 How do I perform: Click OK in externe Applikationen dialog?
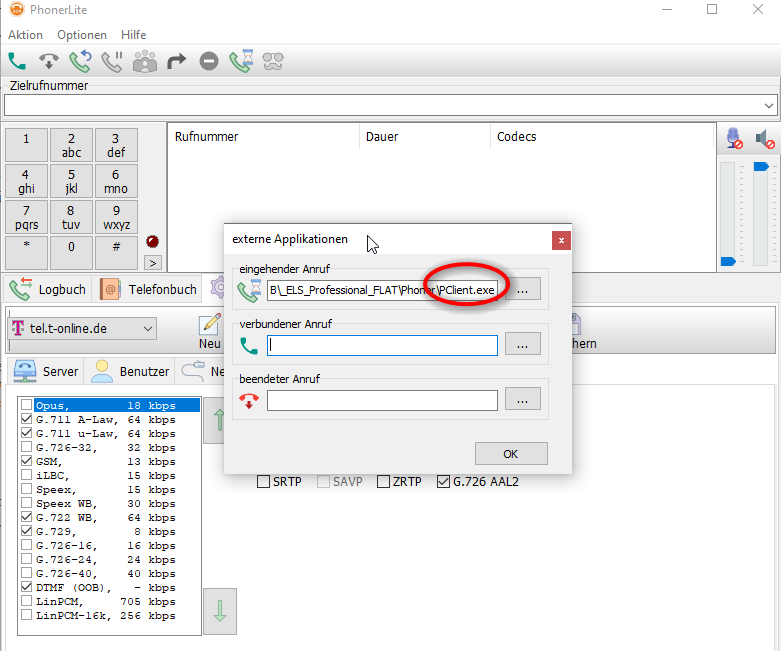[510, 453]
